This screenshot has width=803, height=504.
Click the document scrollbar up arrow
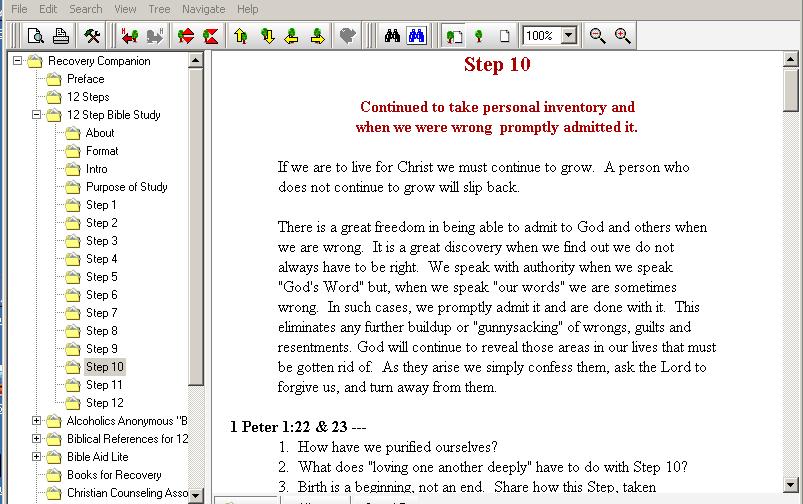[x=791, y=62]
